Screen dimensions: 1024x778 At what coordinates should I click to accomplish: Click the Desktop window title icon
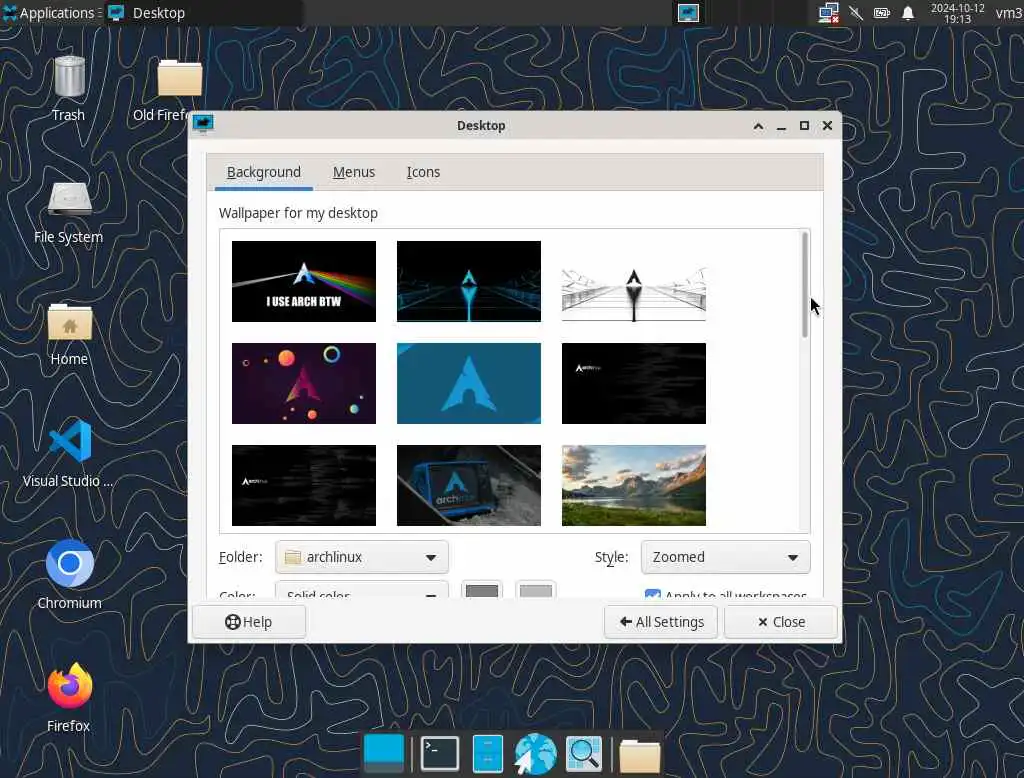click(x=203, y=123)
